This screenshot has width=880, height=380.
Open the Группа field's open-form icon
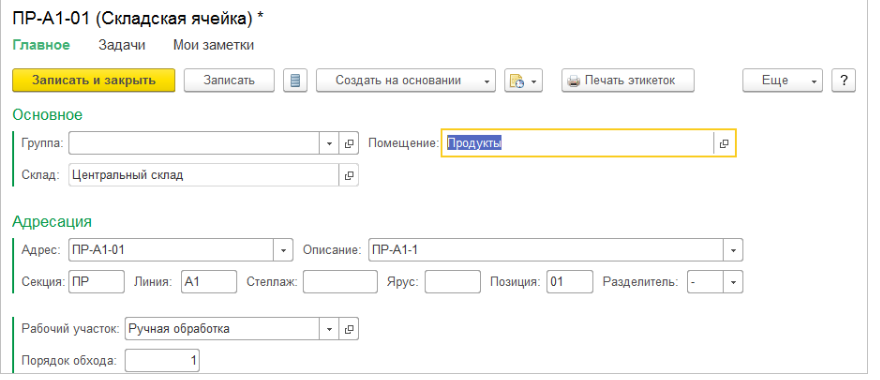point(349,143)
